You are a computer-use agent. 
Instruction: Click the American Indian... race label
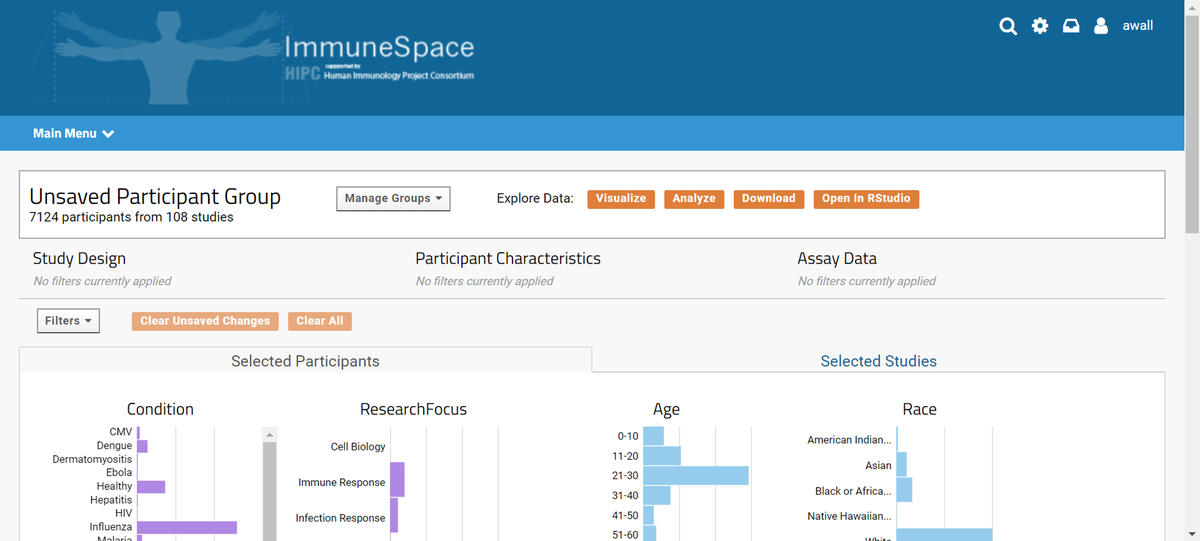coord(849,440)
